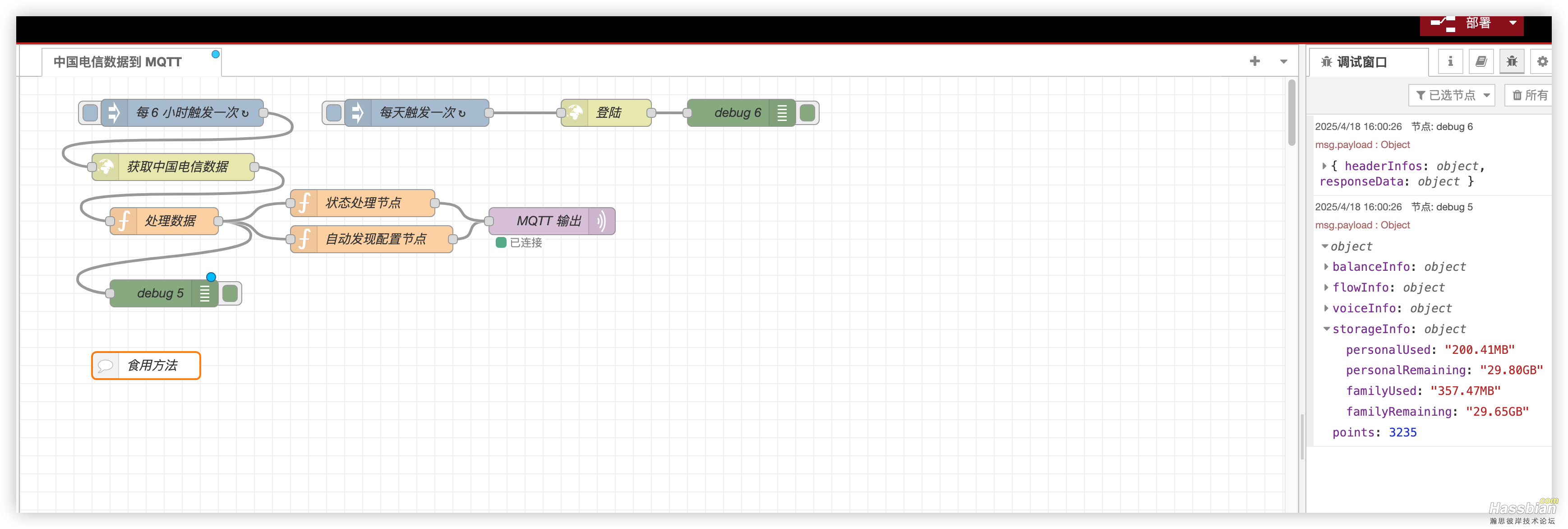Click the debug 5 node source link

(1442, 207)
